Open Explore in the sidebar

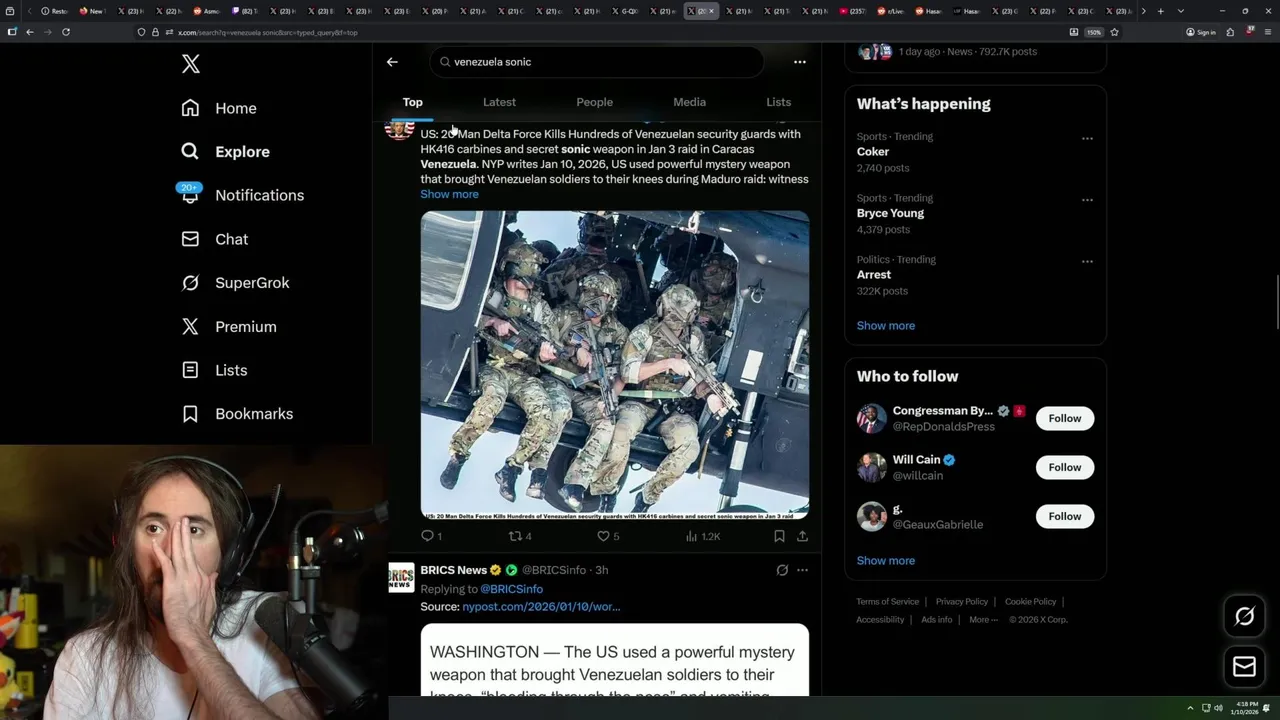226,152
